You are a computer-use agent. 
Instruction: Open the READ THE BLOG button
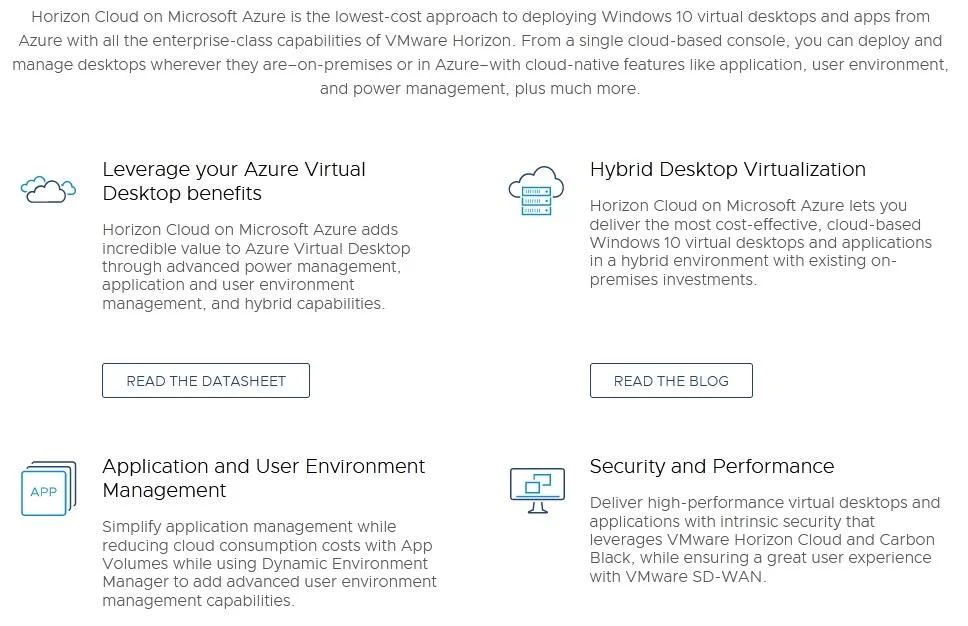671,380
